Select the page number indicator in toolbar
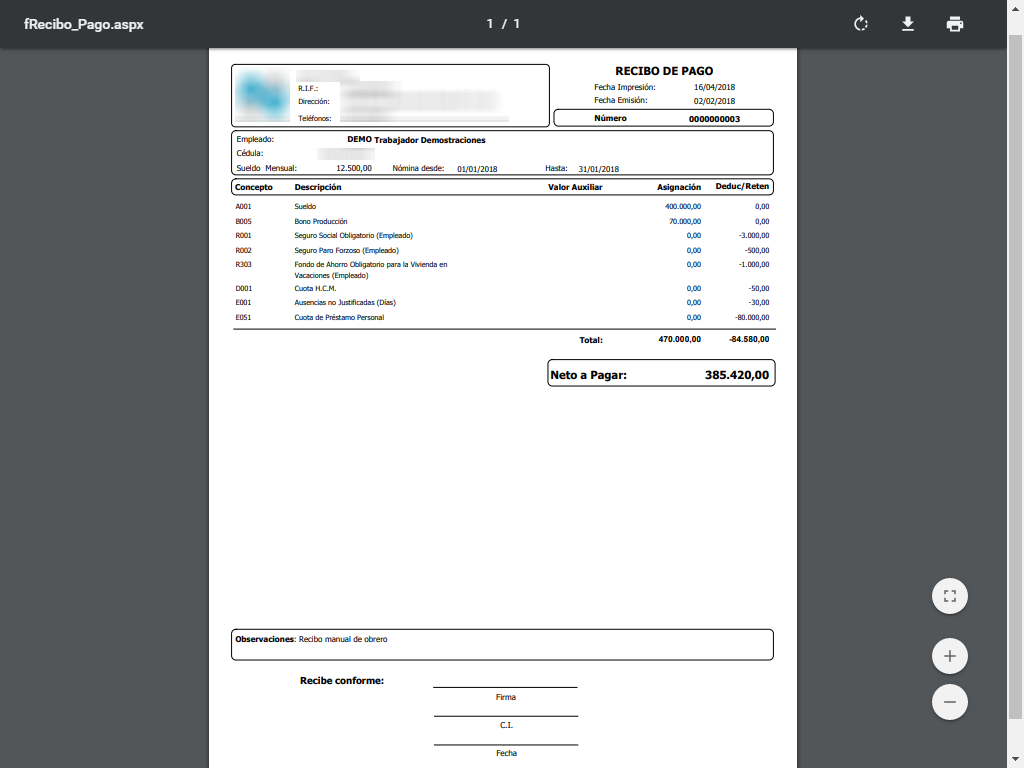The height and width of the screenshot is (768, 1024). pos(503,24)
